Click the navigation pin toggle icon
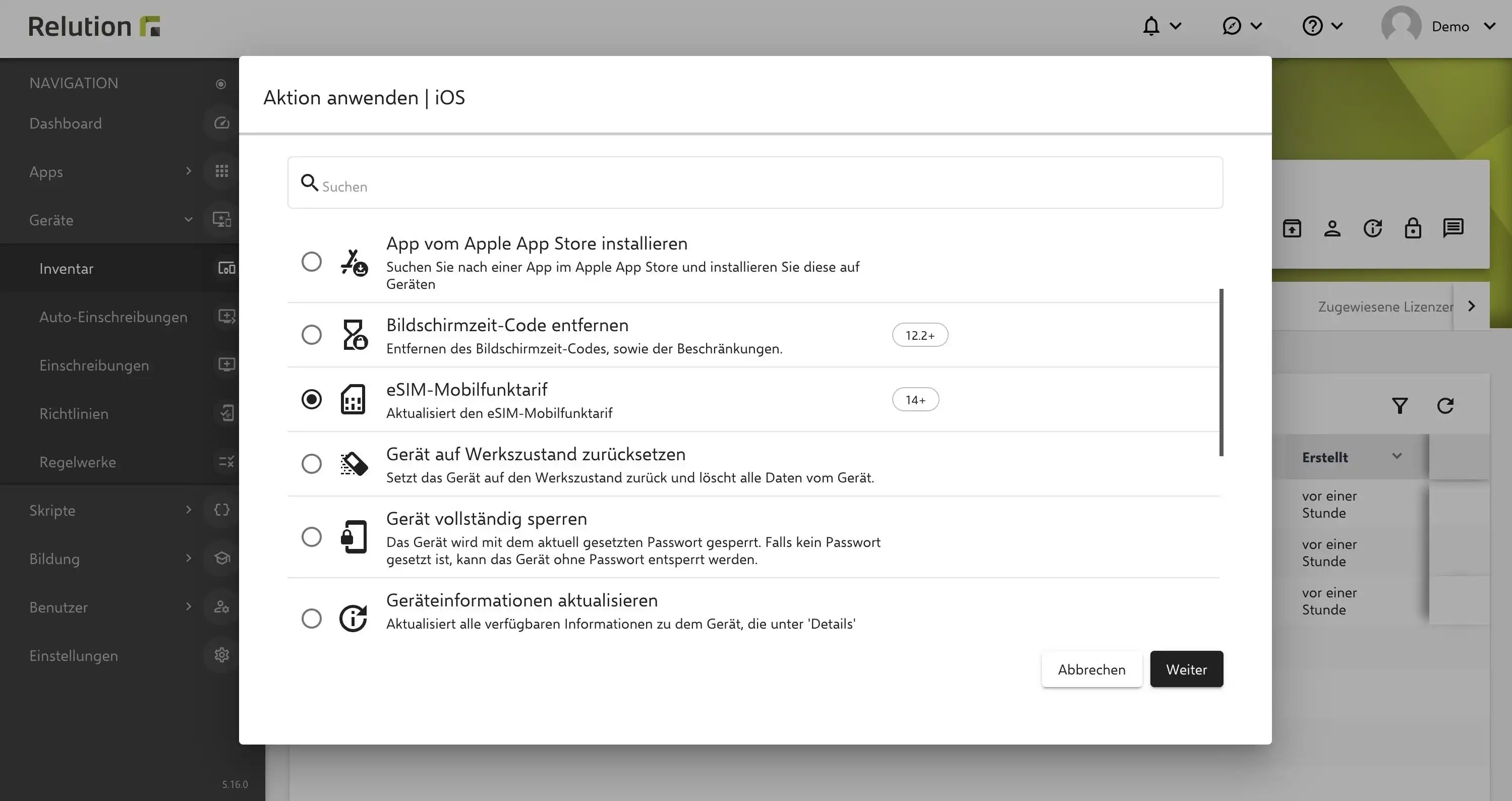The width and height of the screenshot is (1512, 801). [x=221, y=84]
